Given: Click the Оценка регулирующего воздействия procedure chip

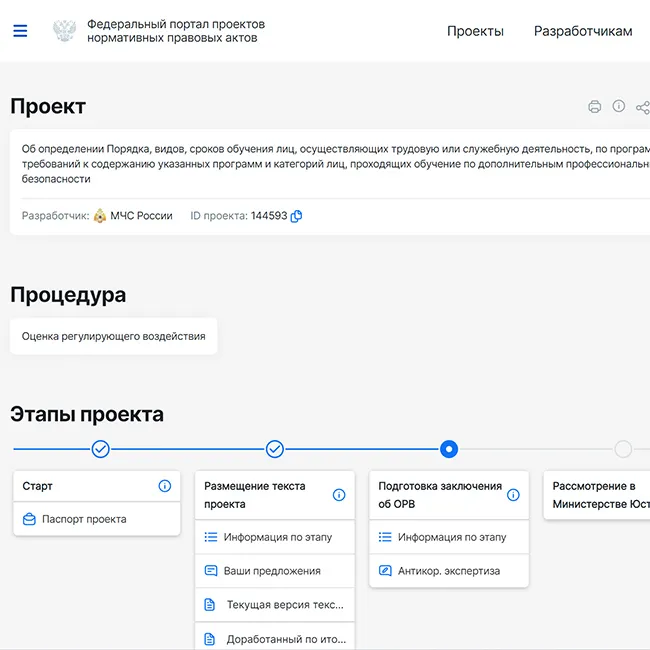Looking at the screenshot, I should point(114,336).
